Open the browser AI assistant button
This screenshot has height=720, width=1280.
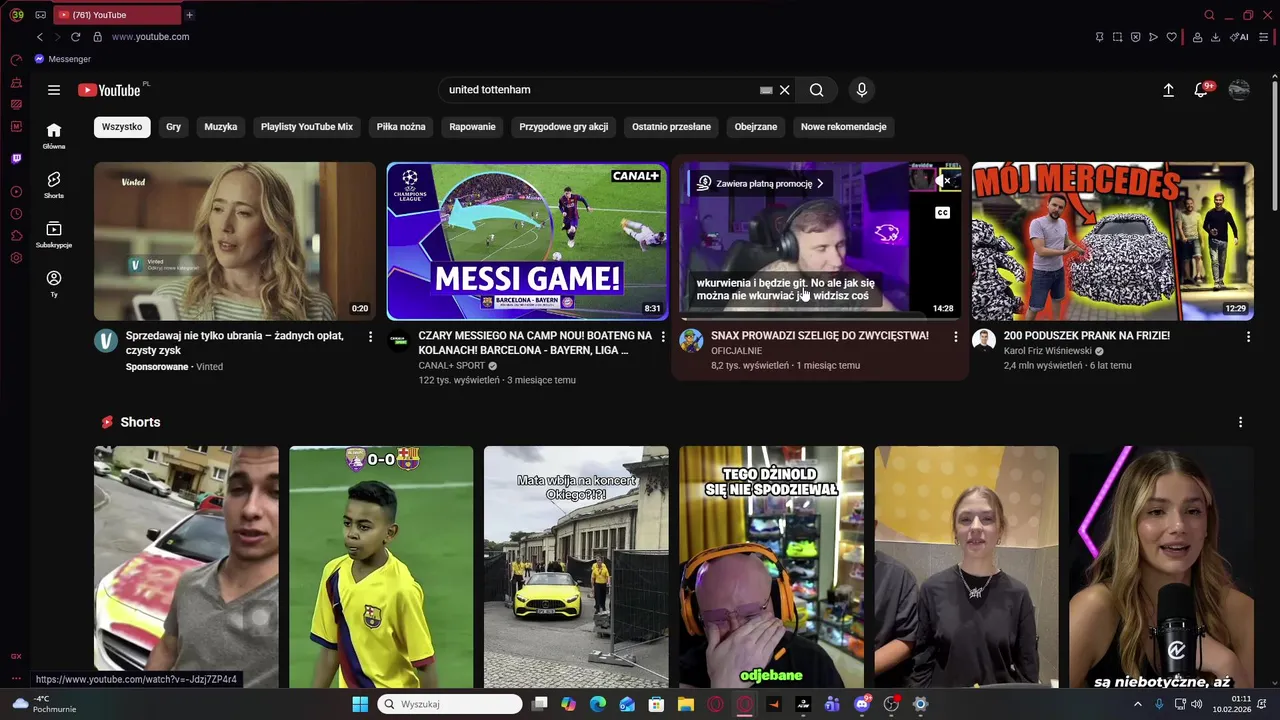click(x=1239, y=37)
